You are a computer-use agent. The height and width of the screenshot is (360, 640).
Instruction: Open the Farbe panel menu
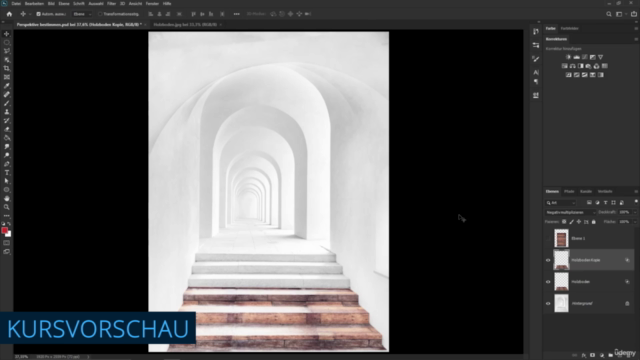tap(636, 29)
